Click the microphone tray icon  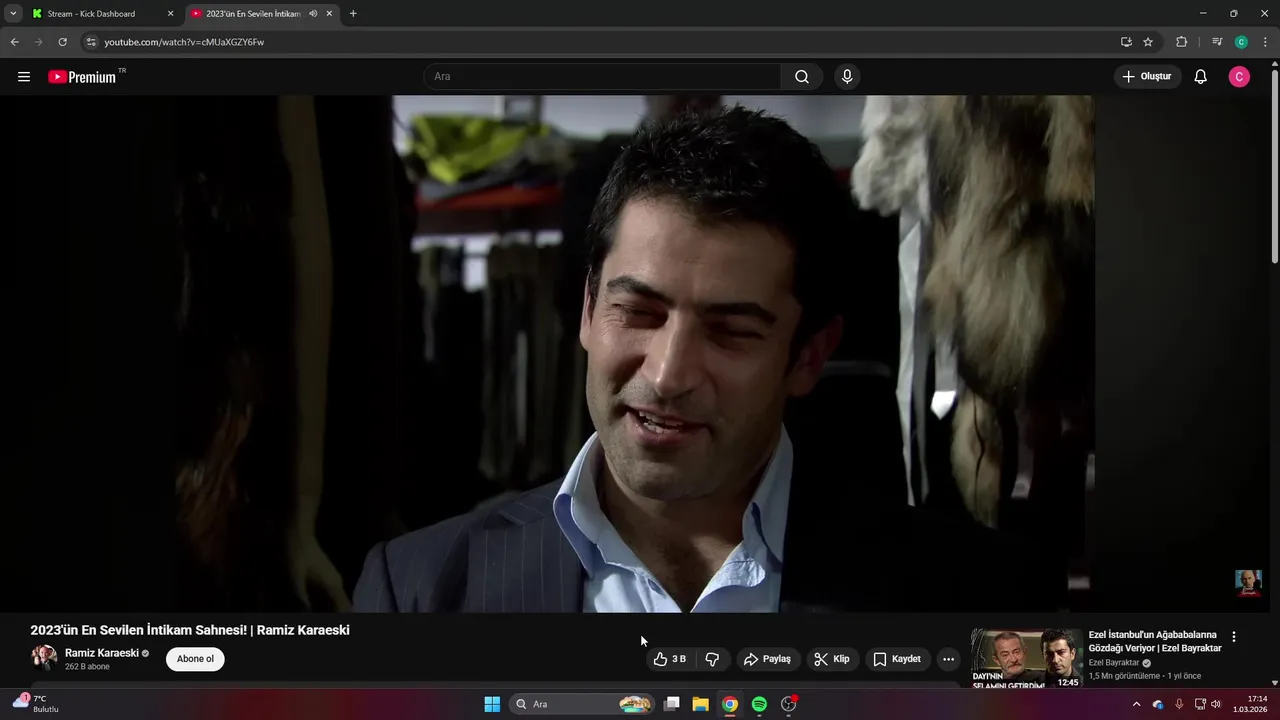click(1179, 704)
